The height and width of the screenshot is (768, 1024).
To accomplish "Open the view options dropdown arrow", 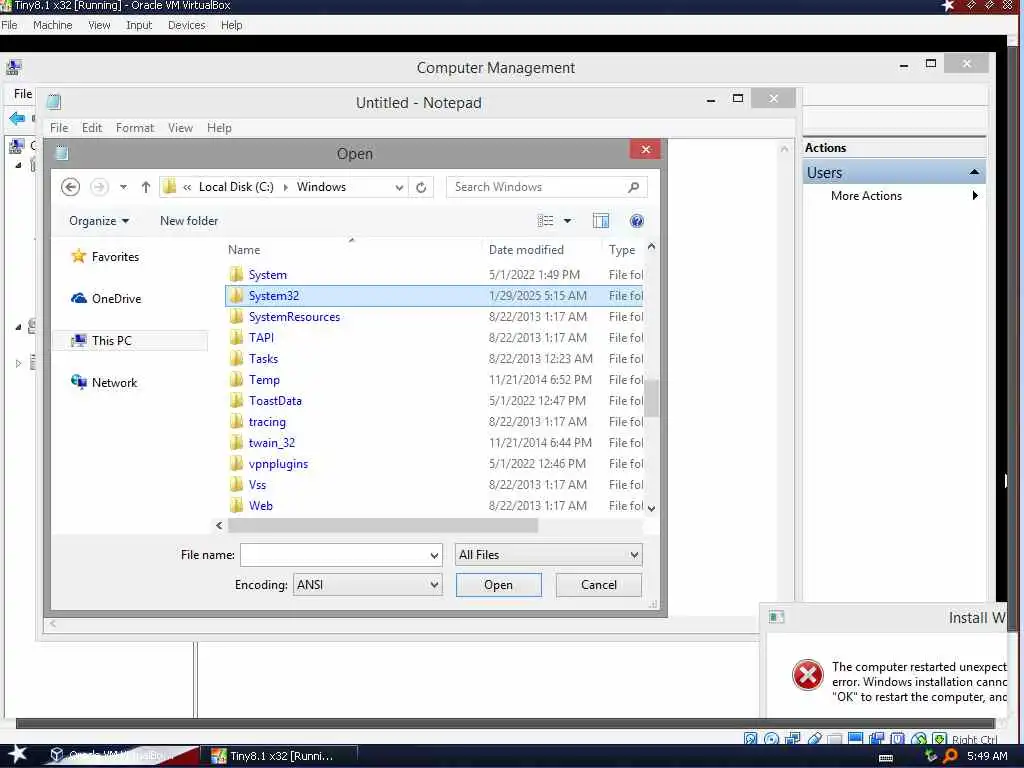I will (x=568, y=221).
